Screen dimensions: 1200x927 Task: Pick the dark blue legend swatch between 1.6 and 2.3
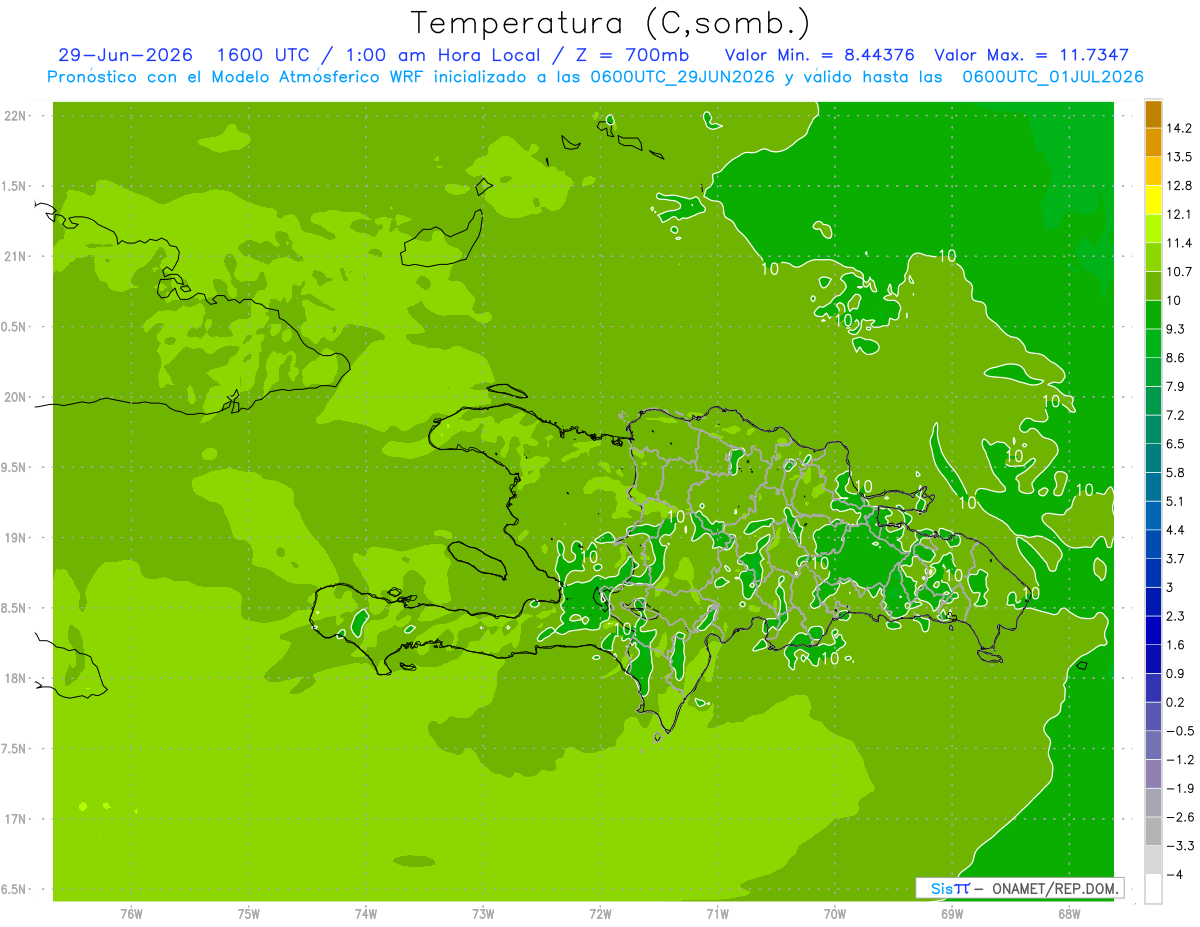pos(1153,630)
